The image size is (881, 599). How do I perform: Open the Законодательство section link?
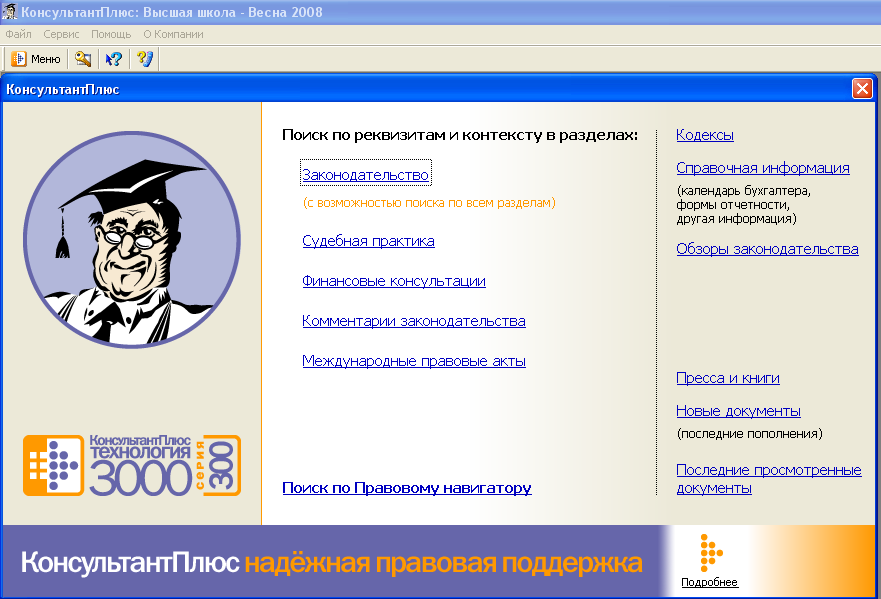[x=366, y=175]
